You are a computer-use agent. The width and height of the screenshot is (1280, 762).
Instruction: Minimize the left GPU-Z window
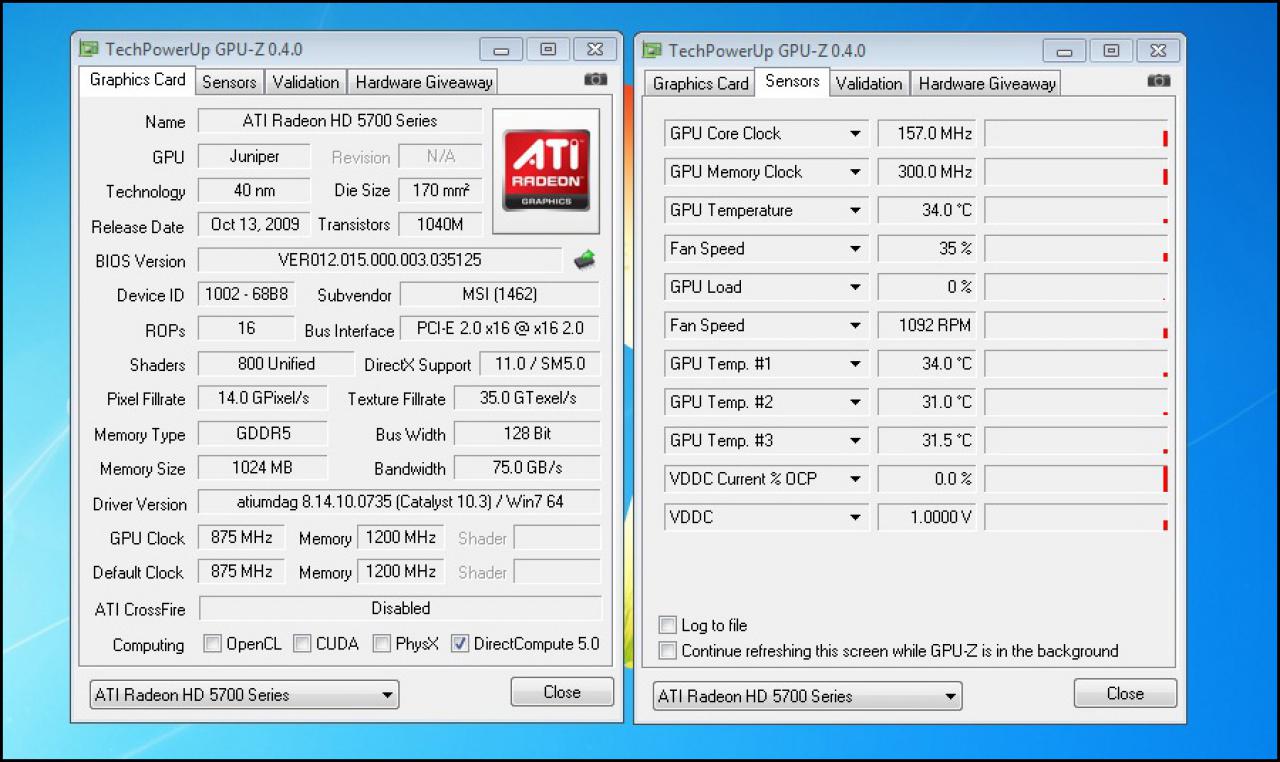[501, 50]
